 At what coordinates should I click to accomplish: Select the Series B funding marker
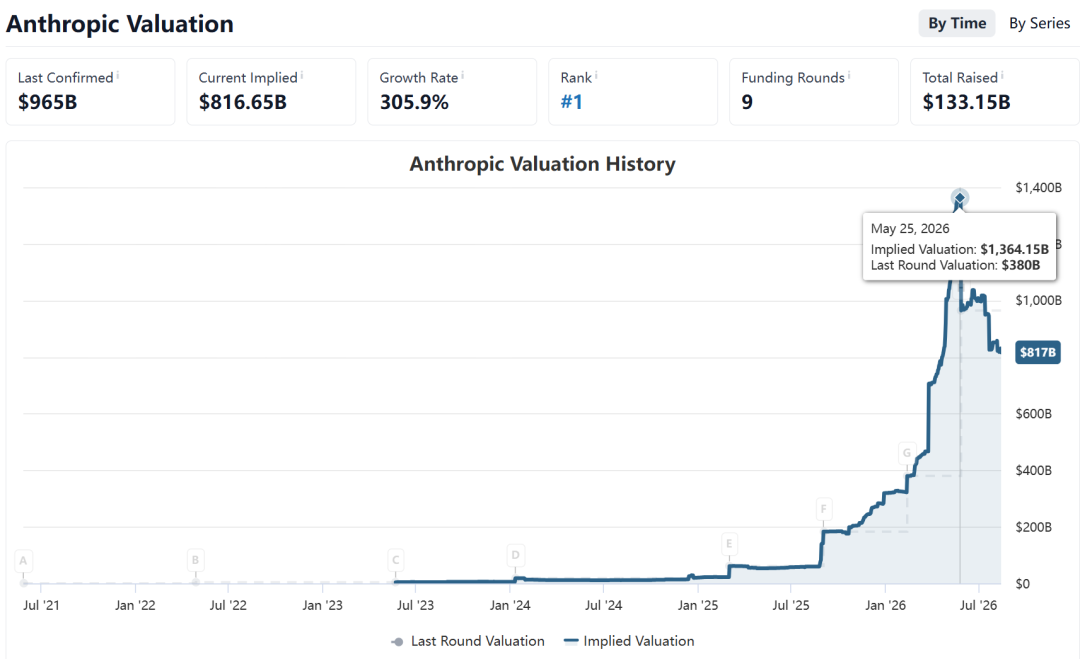click(196, 560)
